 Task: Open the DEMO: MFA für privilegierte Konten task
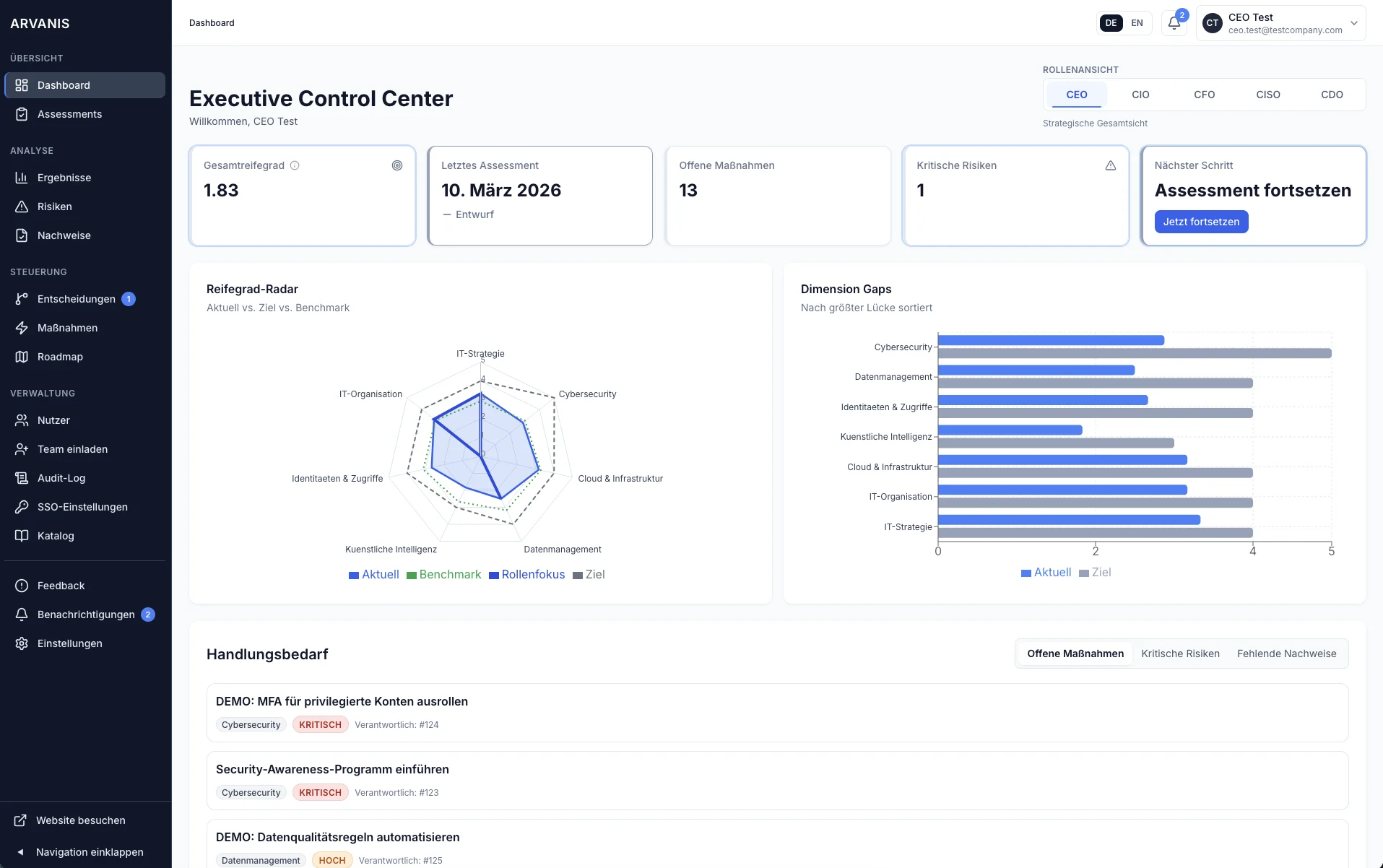(342, 700)
